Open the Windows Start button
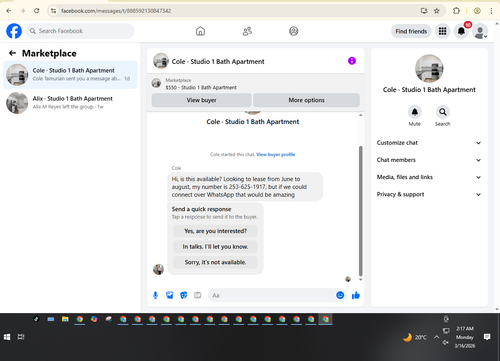The height and width of the screenshot is (361, 500). tap(7, 337)
